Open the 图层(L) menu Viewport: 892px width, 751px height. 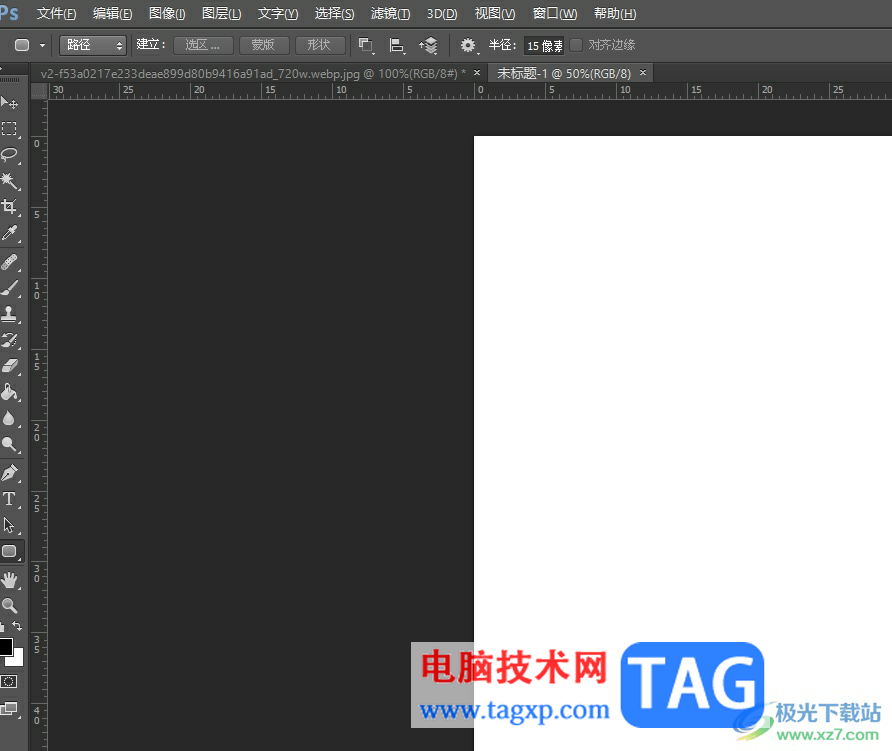[x=221, y=13]
